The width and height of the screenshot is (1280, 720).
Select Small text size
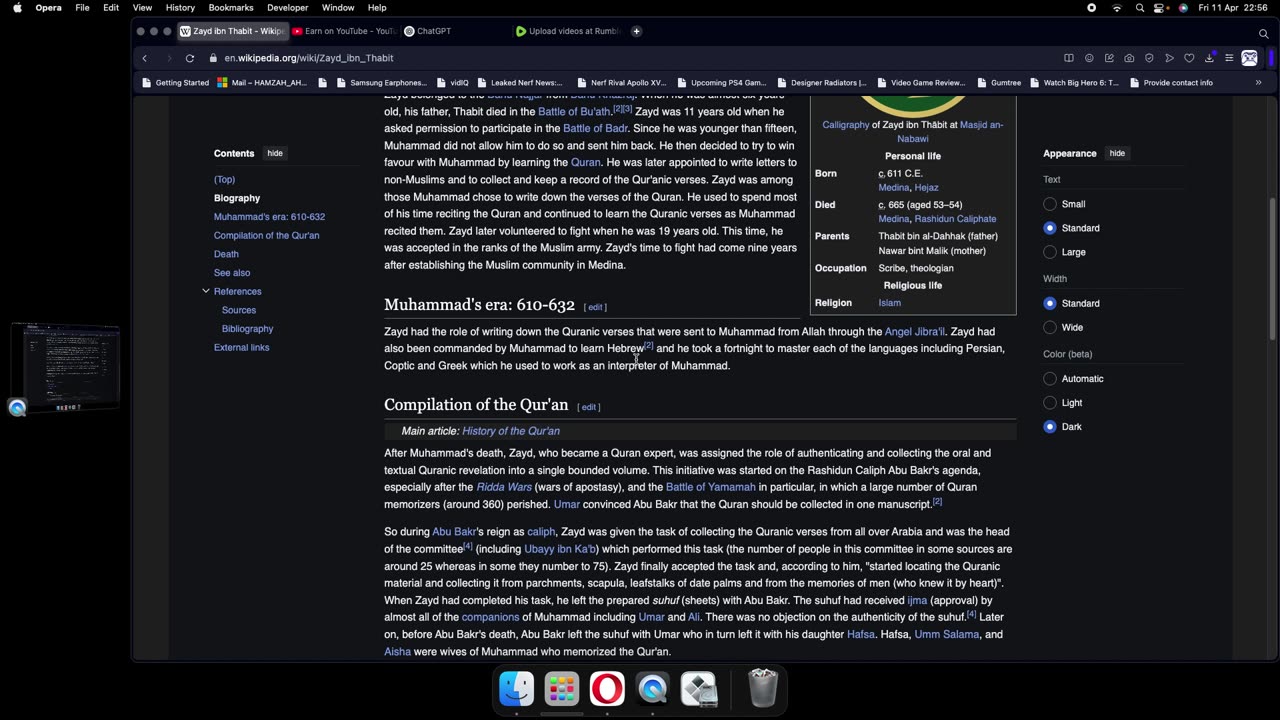(x=1049, y=204)
